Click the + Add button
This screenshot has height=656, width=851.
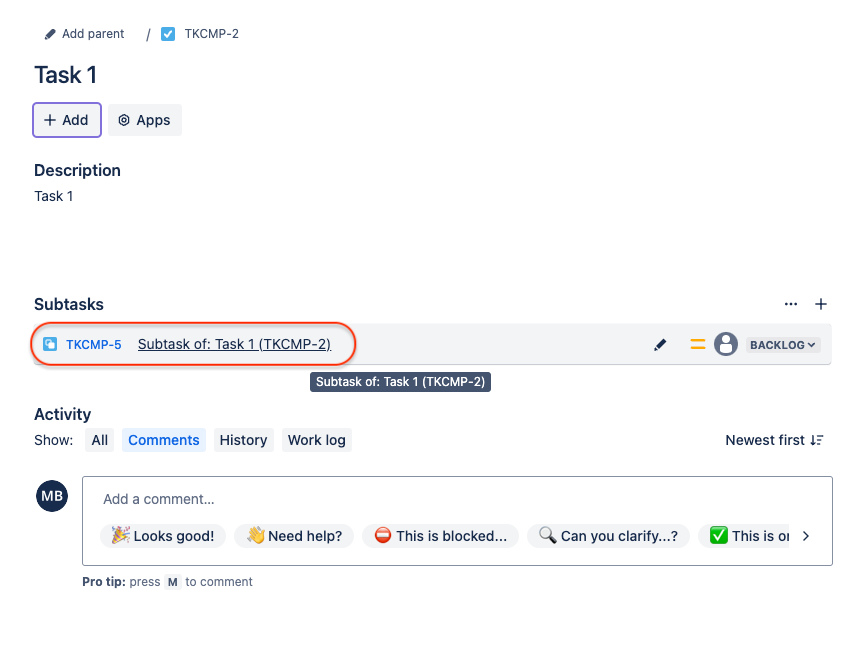point(66,120)
